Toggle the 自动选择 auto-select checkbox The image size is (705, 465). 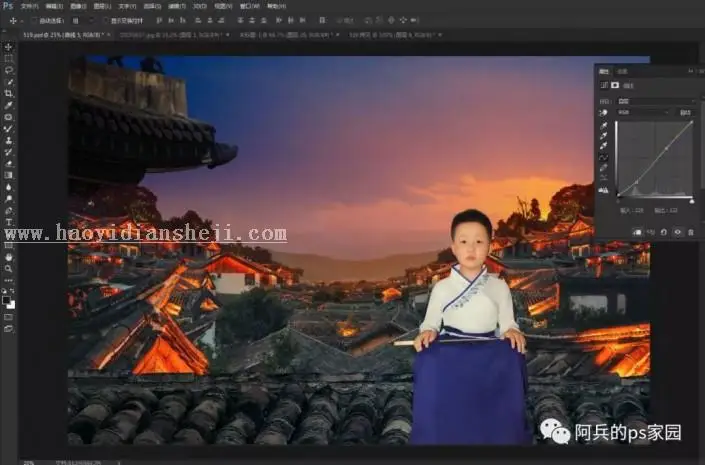click(x=34, y=21)
